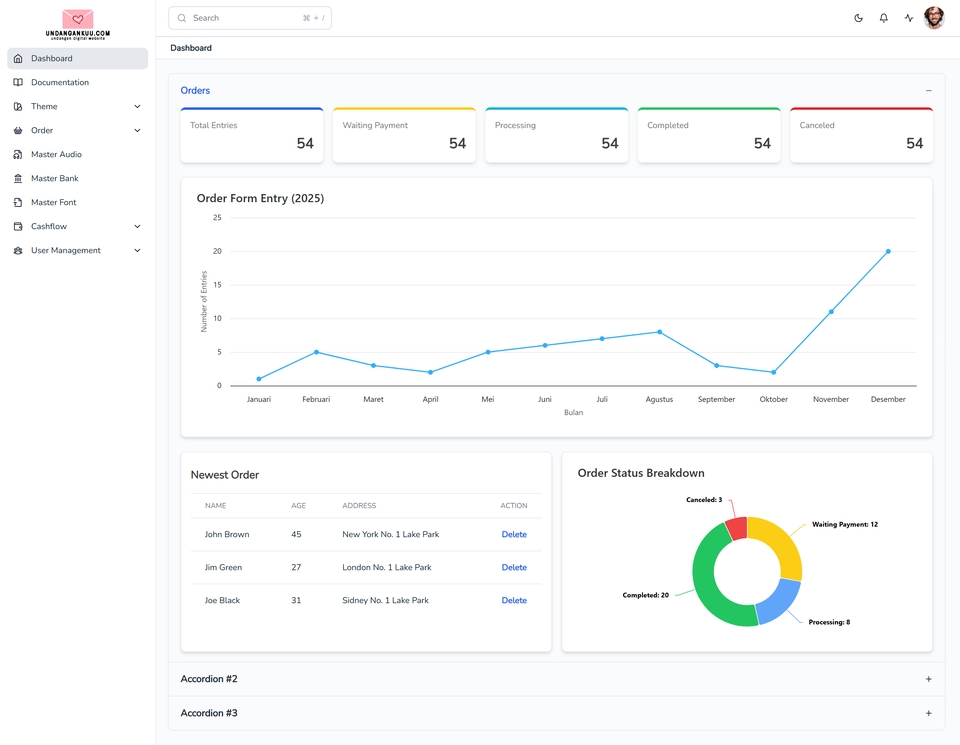Image resolution: width=960 pixels, height=745 pixels.
Task: Toggle dark mode with the moon icon
Action: [858, 17]
